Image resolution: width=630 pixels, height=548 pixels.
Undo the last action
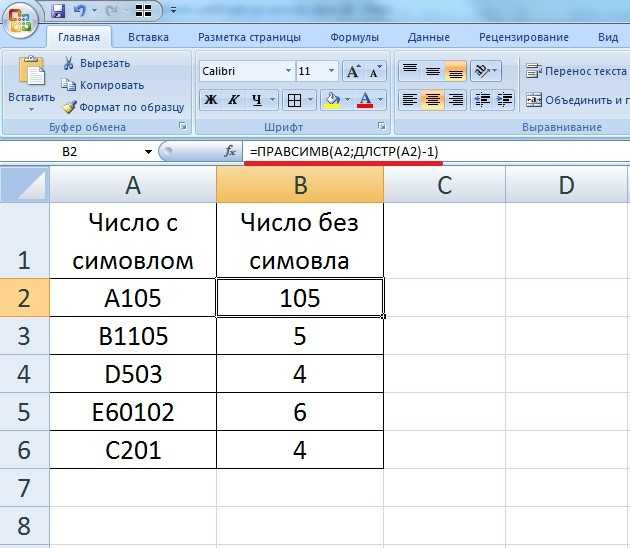coord(80,10)
